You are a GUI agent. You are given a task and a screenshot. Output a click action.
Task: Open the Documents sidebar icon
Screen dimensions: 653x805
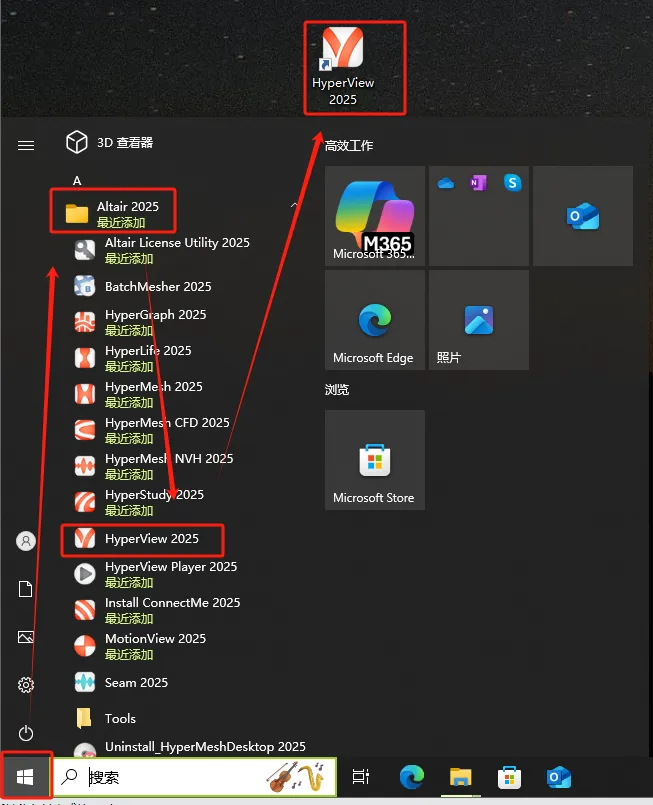point(26,589)
